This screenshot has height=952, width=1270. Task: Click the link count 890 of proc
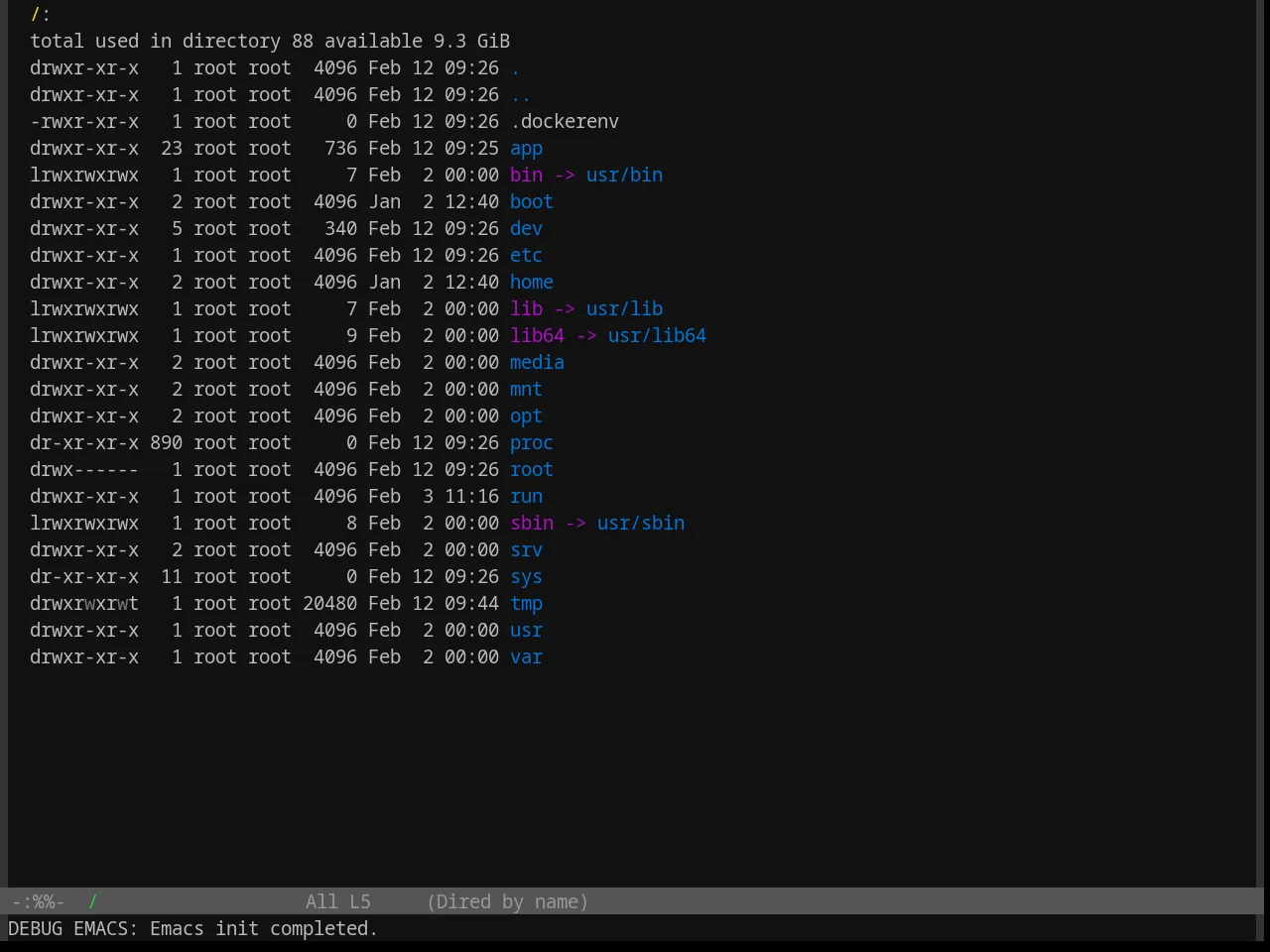[166, 443]
